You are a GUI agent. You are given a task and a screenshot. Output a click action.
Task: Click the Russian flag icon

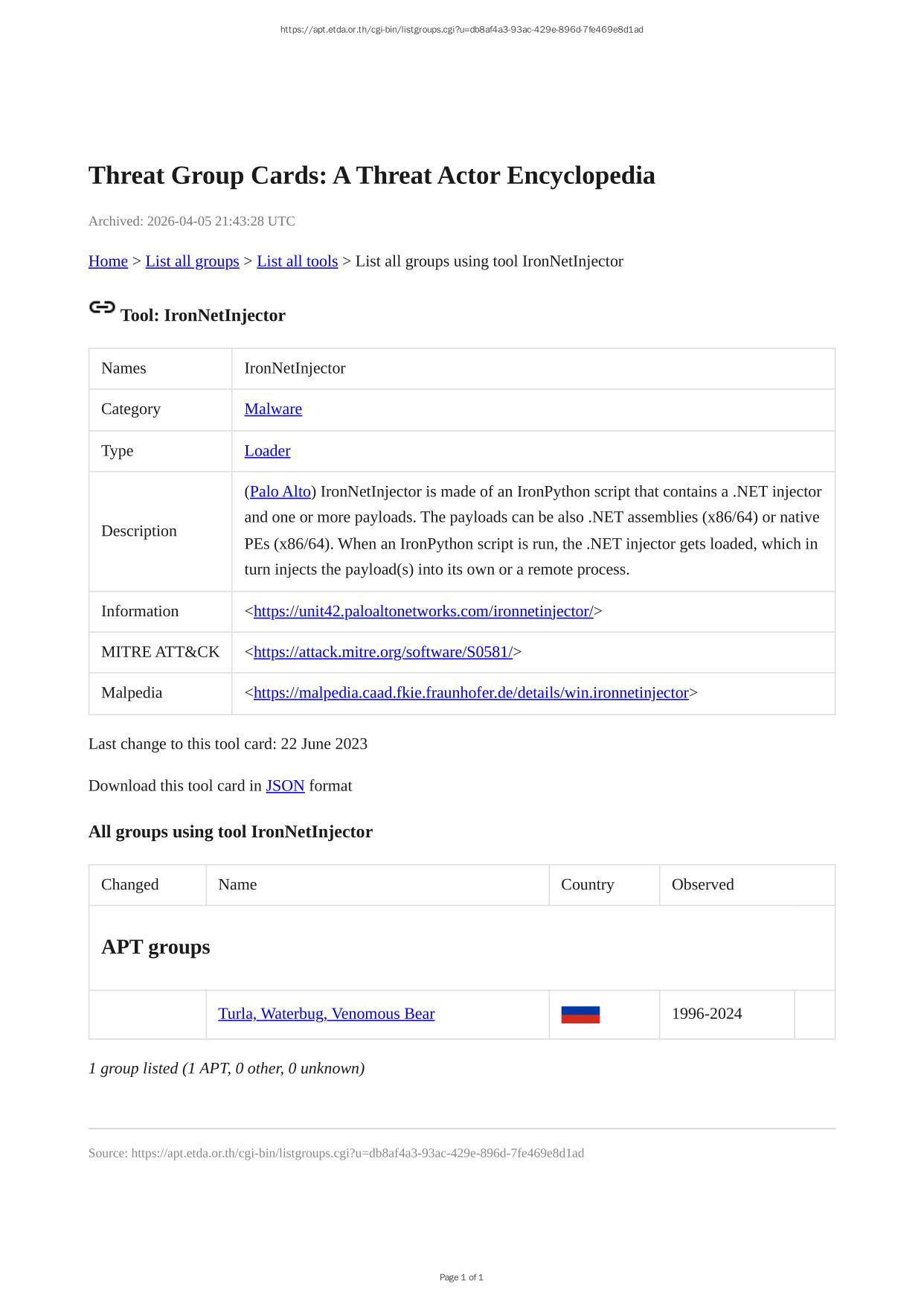(580, 1014)
